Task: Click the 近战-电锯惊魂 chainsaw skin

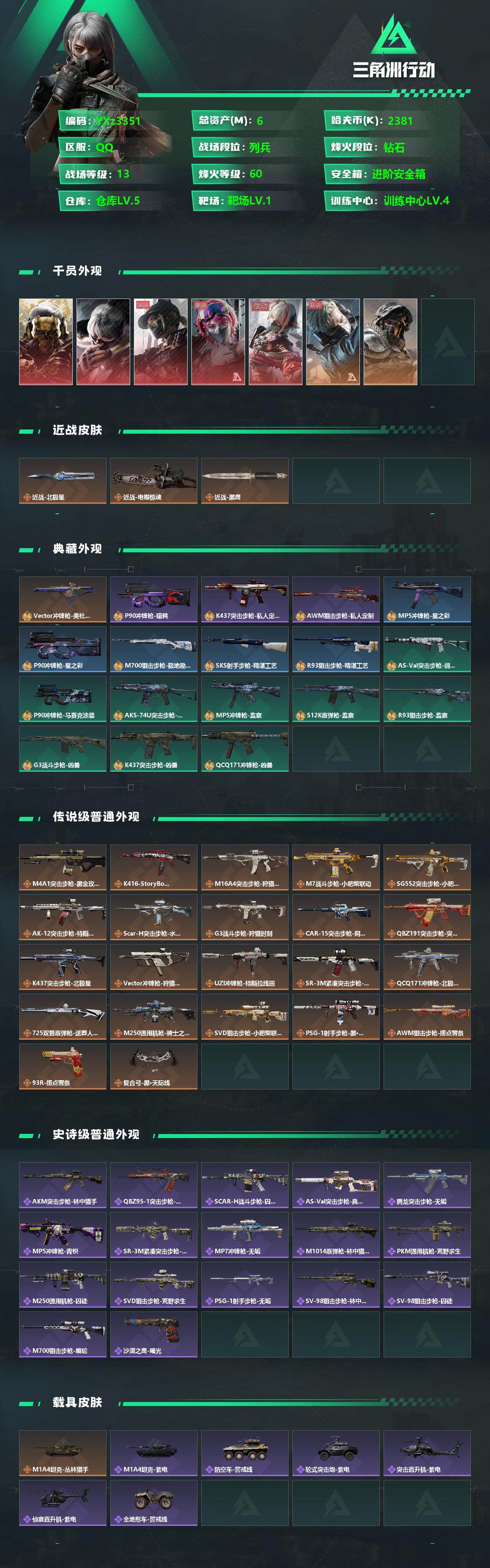Action: coord(154,481)
